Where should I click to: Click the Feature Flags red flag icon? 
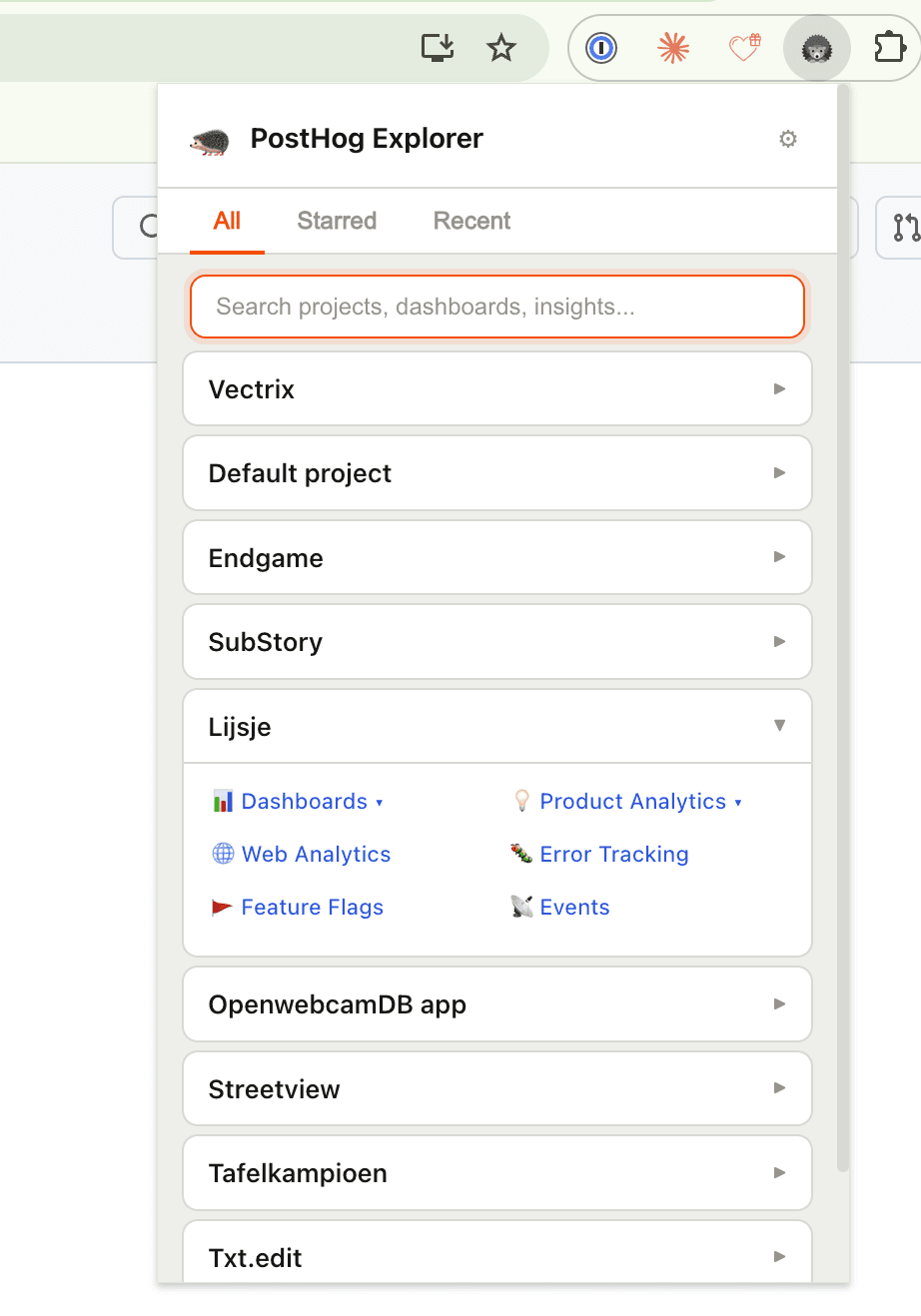(222, 908)
